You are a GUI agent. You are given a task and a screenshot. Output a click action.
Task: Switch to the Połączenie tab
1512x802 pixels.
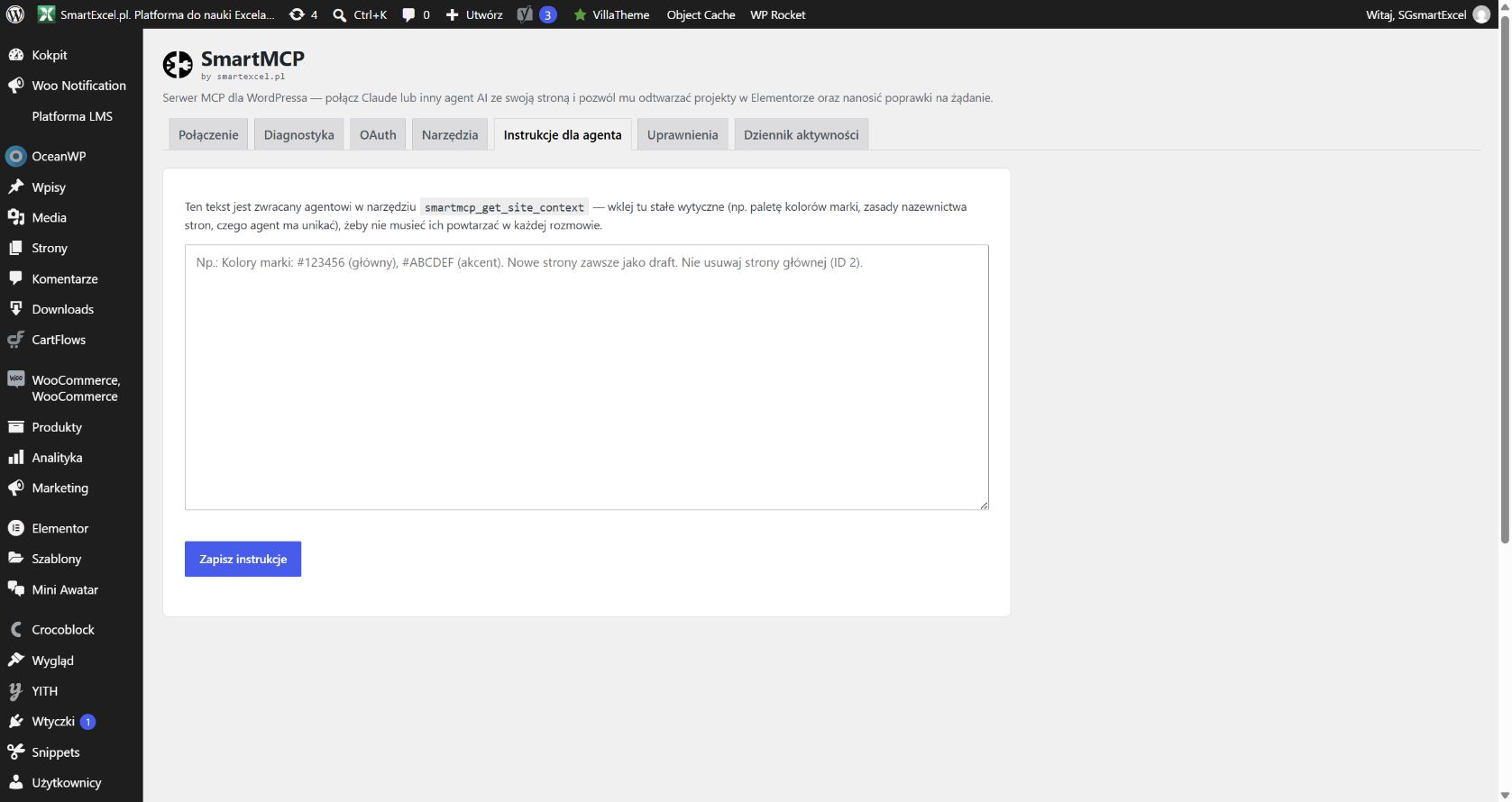pyautogui.click(x=208, y=134)
